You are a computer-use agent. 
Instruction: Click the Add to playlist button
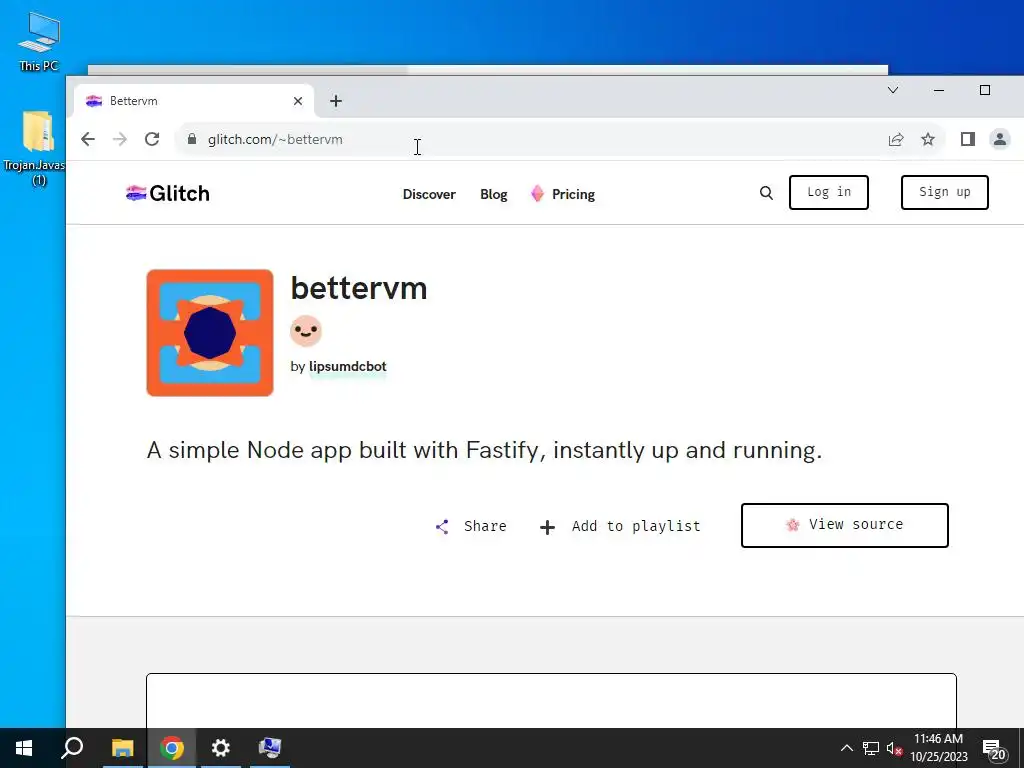(620, 526)
